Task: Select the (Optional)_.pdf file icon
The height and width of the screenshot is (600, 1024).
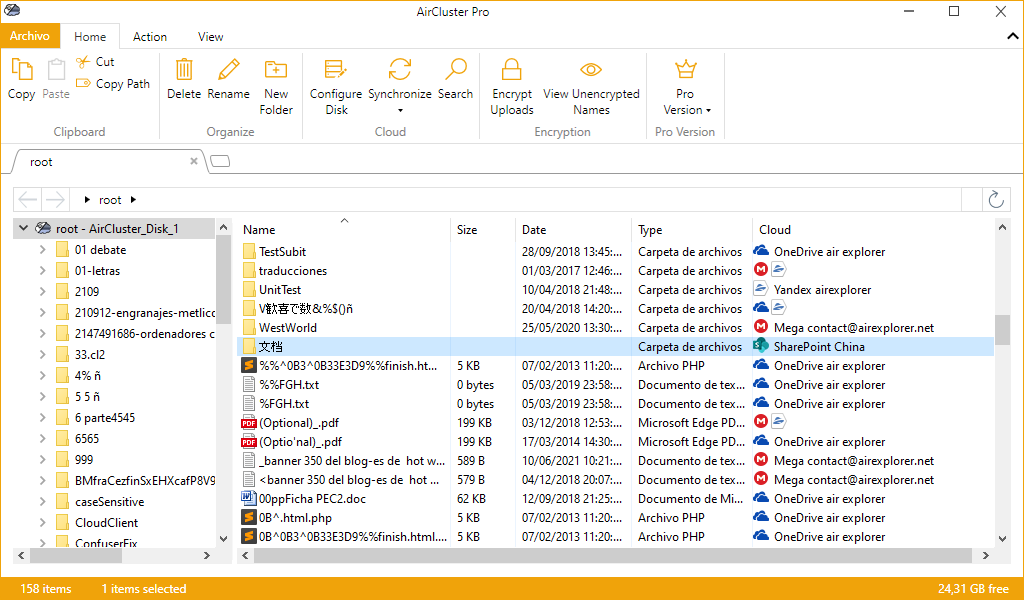Action: 249,422
